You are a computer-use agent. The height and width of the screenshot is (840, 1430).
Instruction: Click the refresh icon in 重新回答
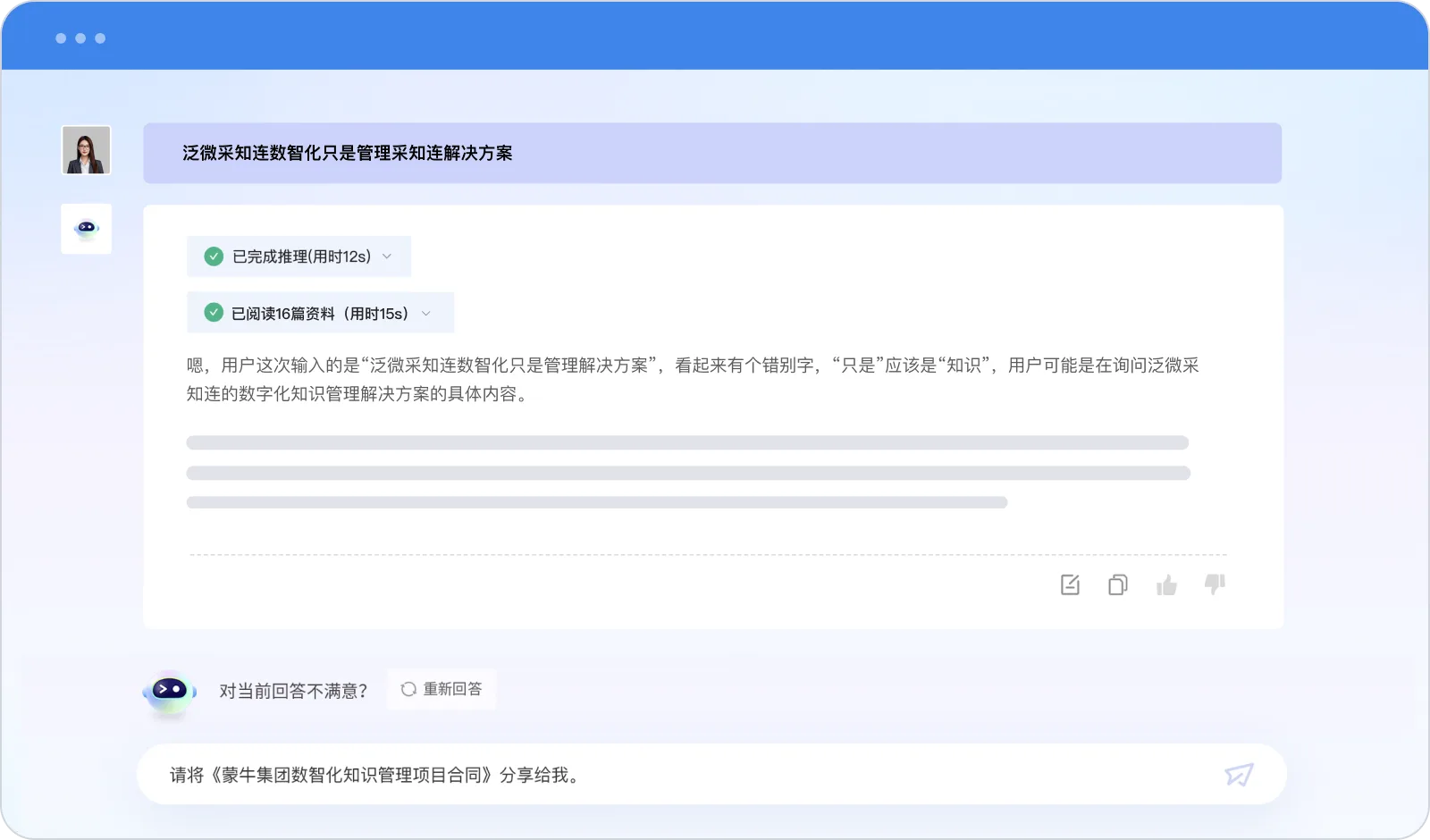pyautogui.click(x=408, y=689)
